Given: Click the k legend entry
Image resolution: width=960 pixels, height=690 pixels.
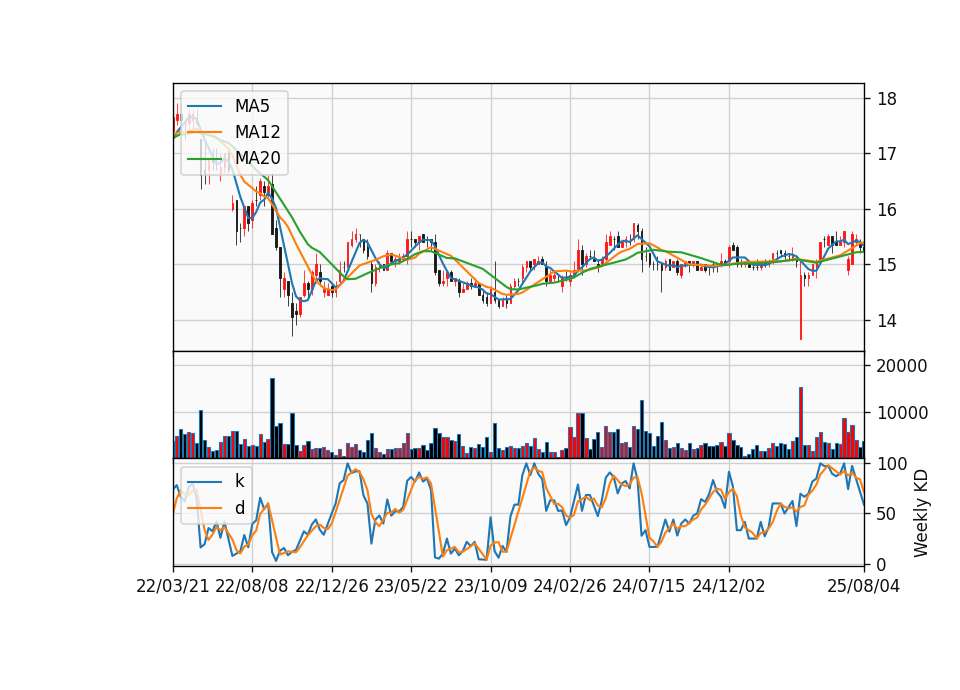Looking at the screenshot, I should coord(216,481).
